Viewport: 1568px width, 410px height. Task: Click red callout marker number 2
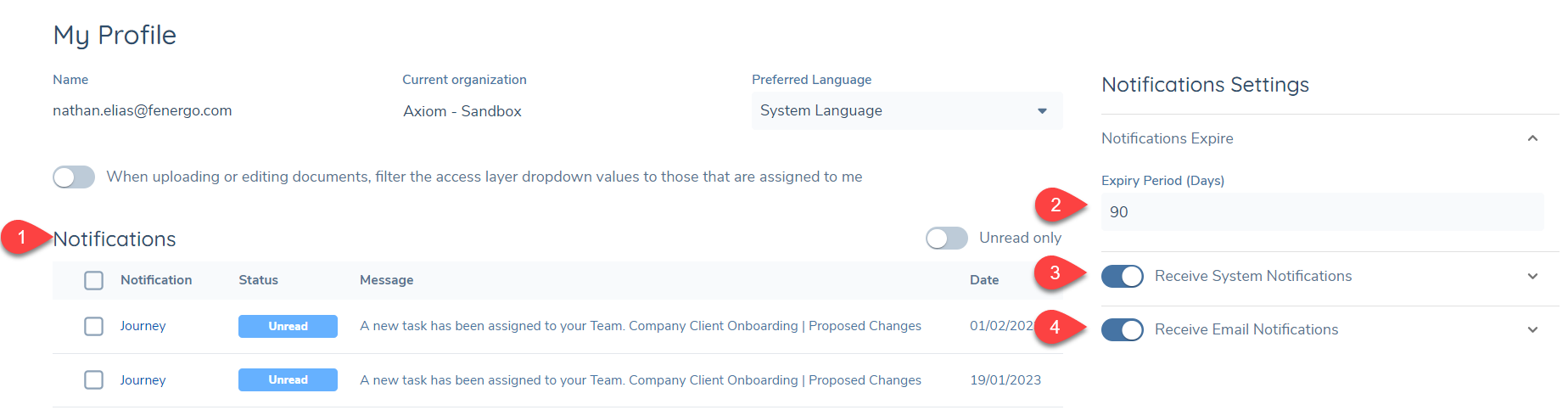click(x=1056, y=205)
